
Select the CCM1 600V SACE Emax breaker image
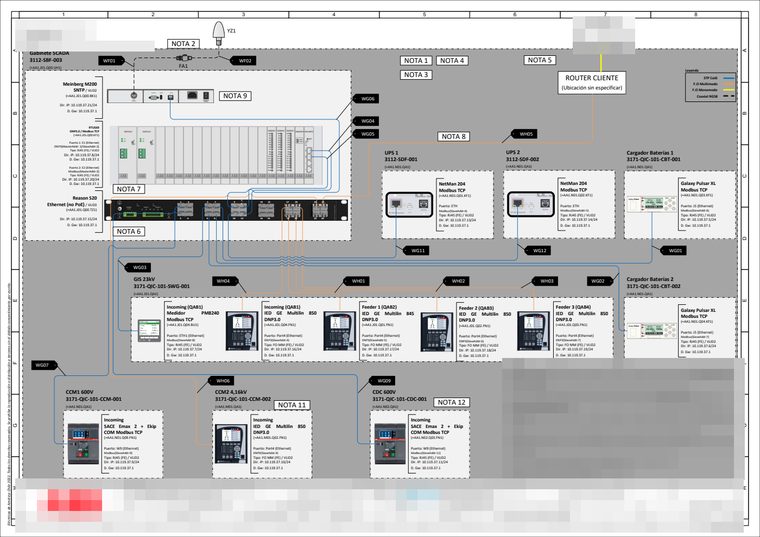(x=83, y=443)
